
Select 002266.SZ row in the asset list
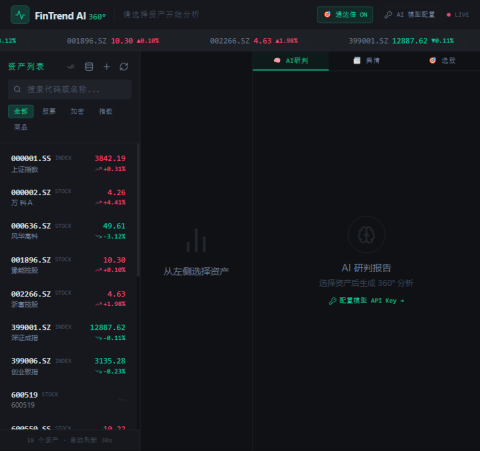[x=68, y=299]
